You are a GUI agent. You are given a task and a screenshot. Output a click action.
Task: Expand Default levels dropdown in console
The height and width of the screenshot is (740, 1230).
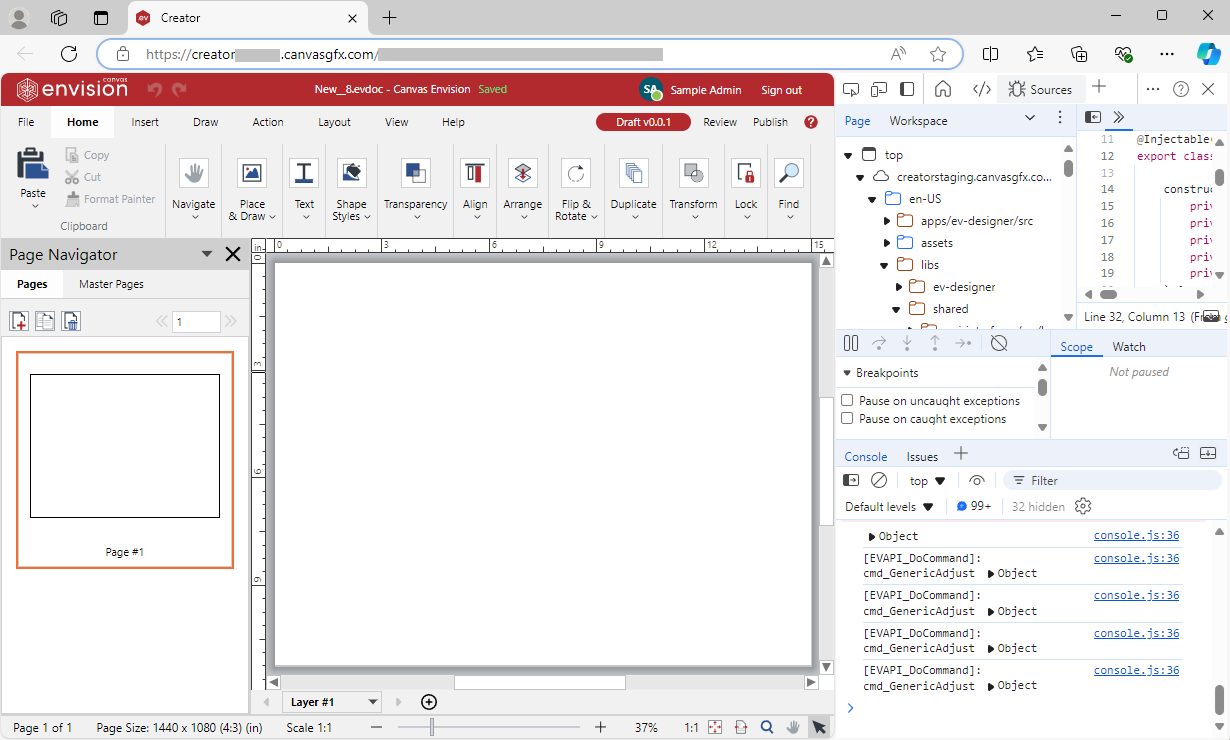[x=889, y=507]
